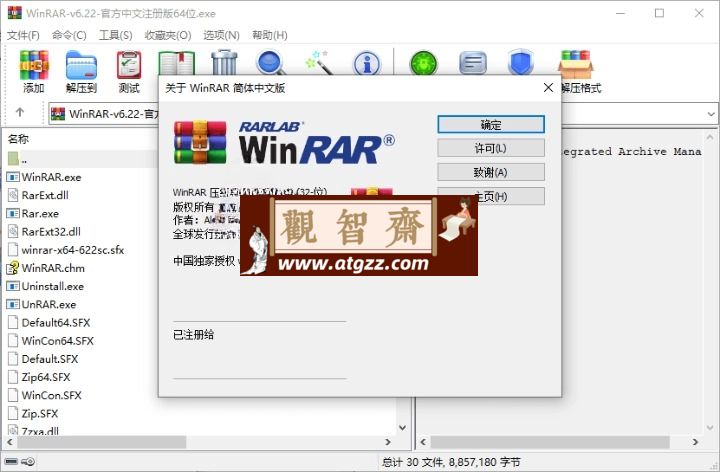The image size is (720, 472).
Task: Click file list horizontal scrollbar right arrow
Action: (x=388, y=442)
